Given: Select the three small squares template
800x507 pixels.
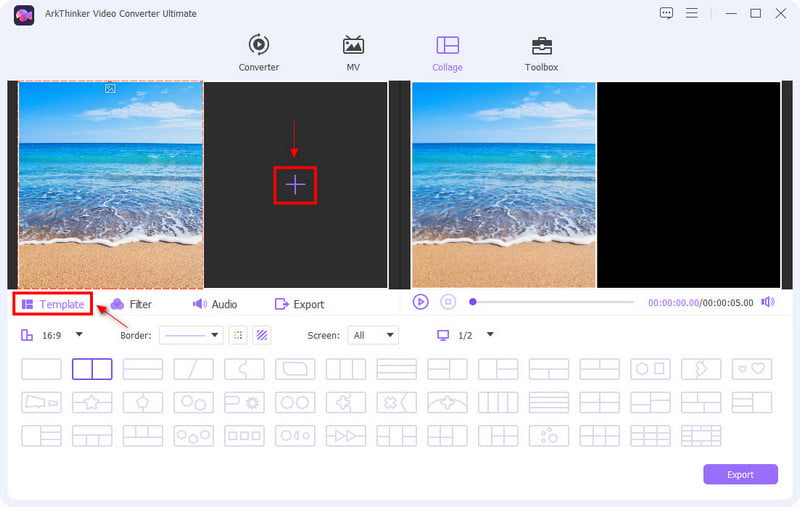Looking at the screenshot, I should 244,436.
